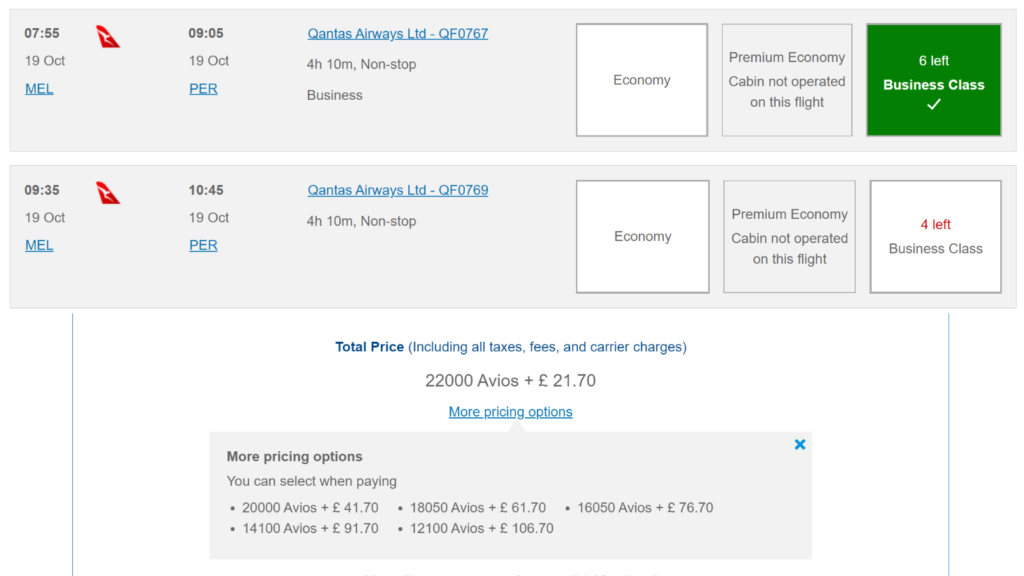This screenshot has width=1024, height=576.
Task: Open More pricing options
Action: tap(510, 411)
